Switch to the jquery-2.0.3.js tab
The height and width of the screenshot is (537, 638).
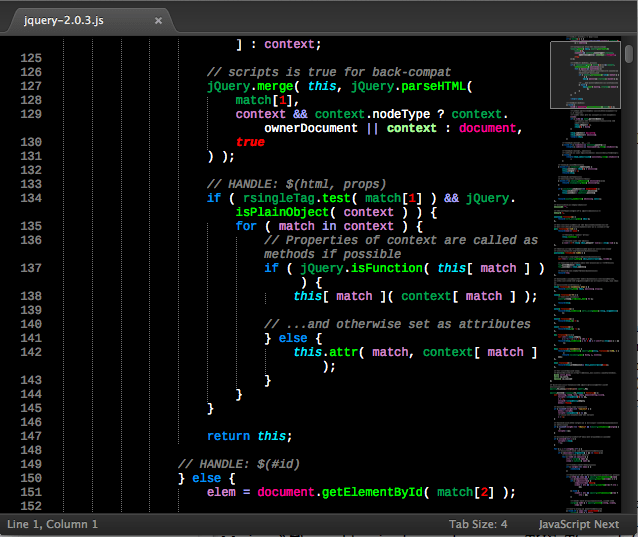(90, 20)
